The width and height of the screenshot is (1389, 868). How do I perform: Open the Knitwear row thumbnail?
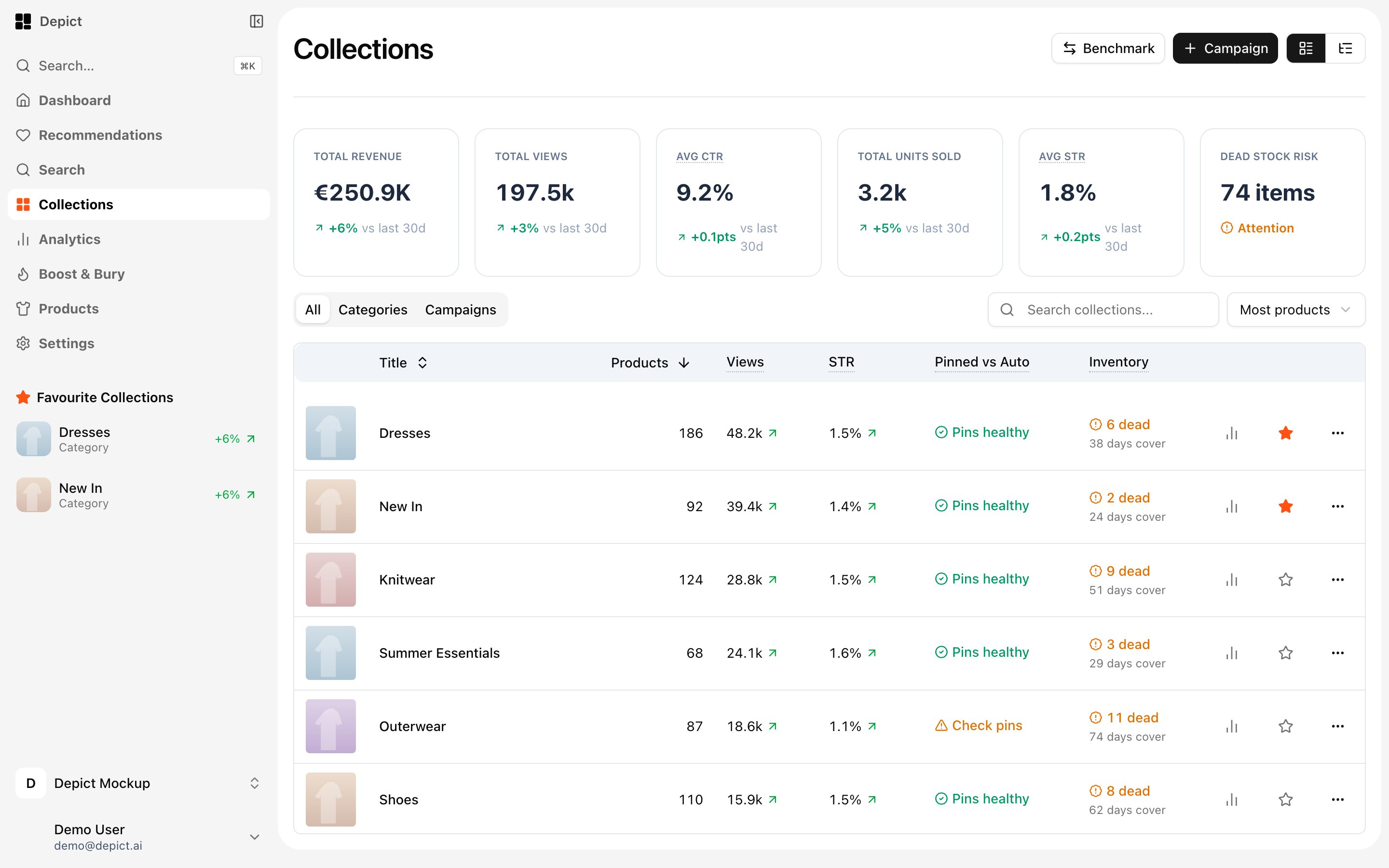click(x=330, y=580)
